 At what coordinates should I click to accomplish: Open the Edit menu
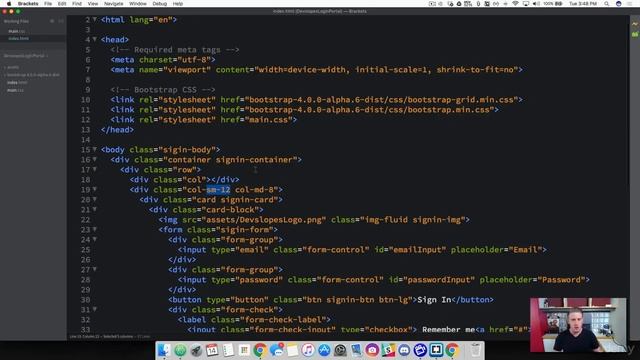point(62,4)
